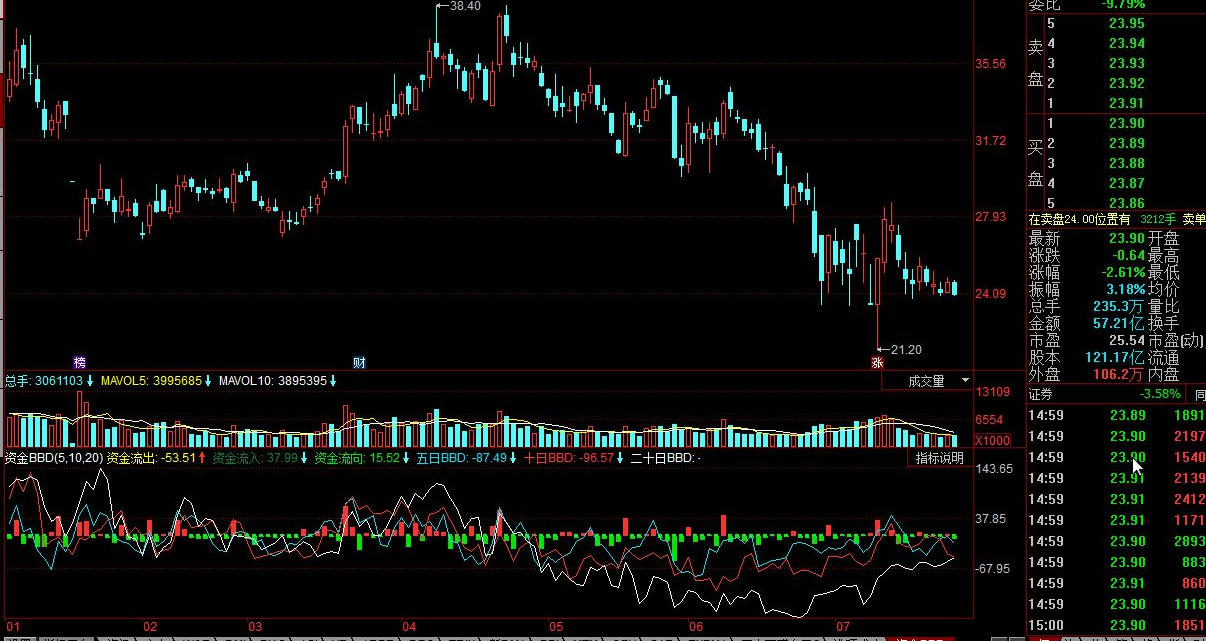Click the purple 榜 marker under the chart

80,362
